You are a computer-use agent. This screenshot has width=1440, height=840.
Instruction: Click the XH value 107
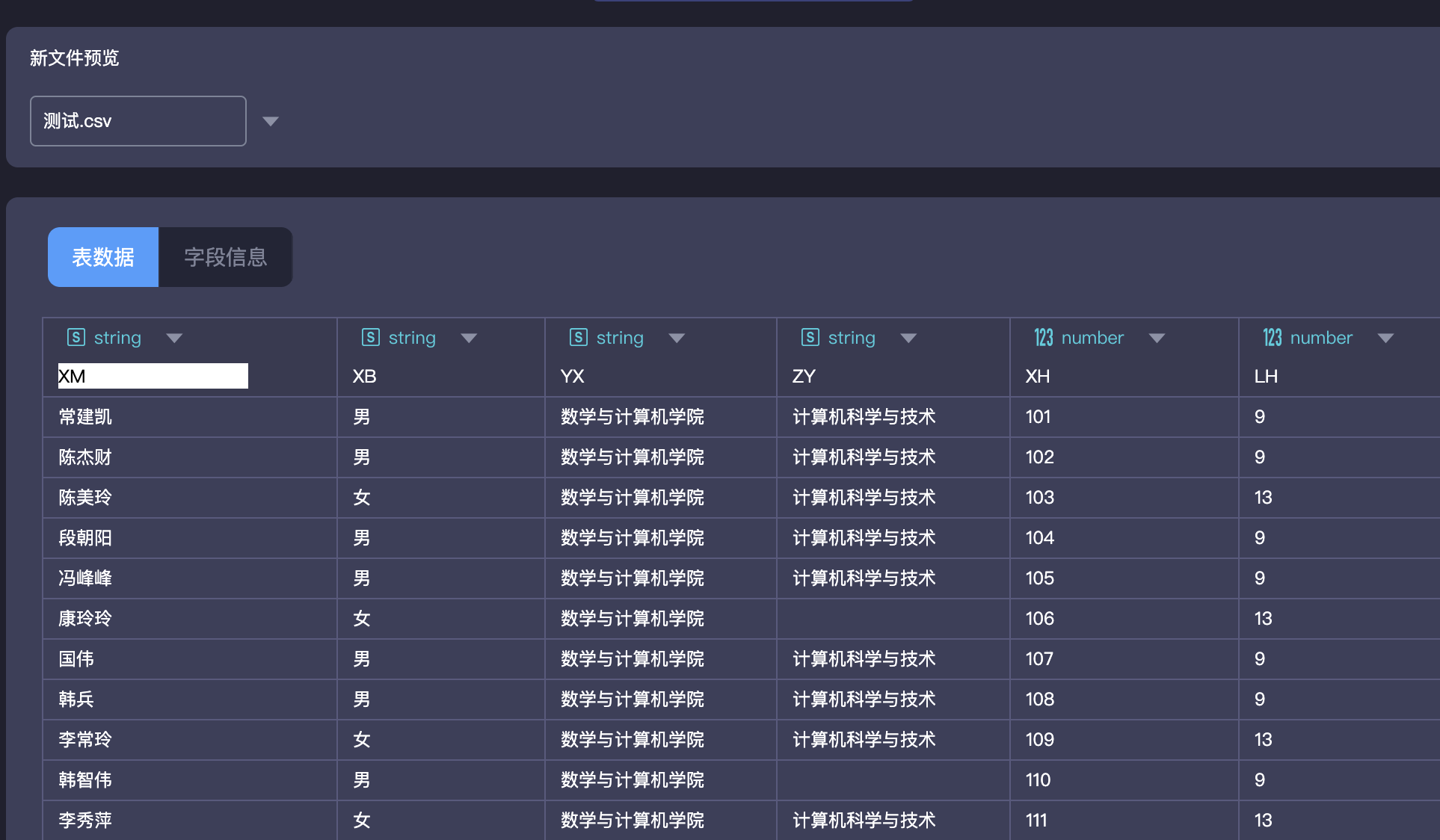click(1039, 659)
